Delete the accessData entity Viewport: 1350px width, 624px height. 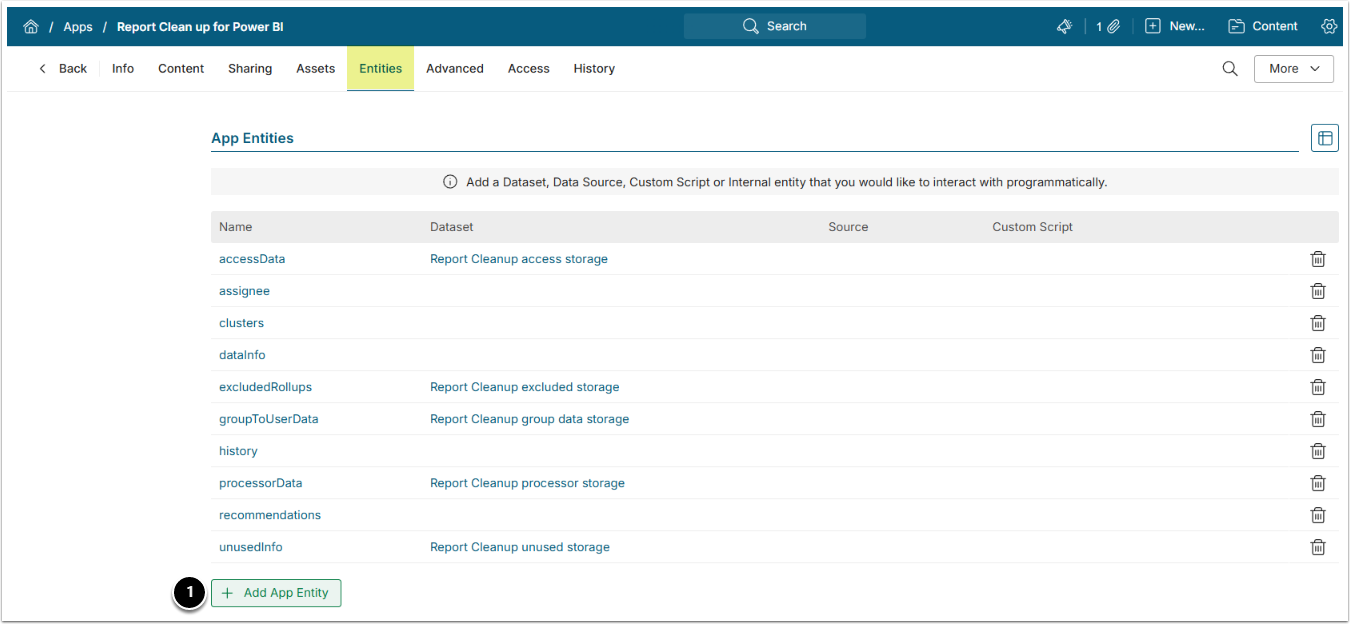pyautogui.click(x=1318, y=259)
